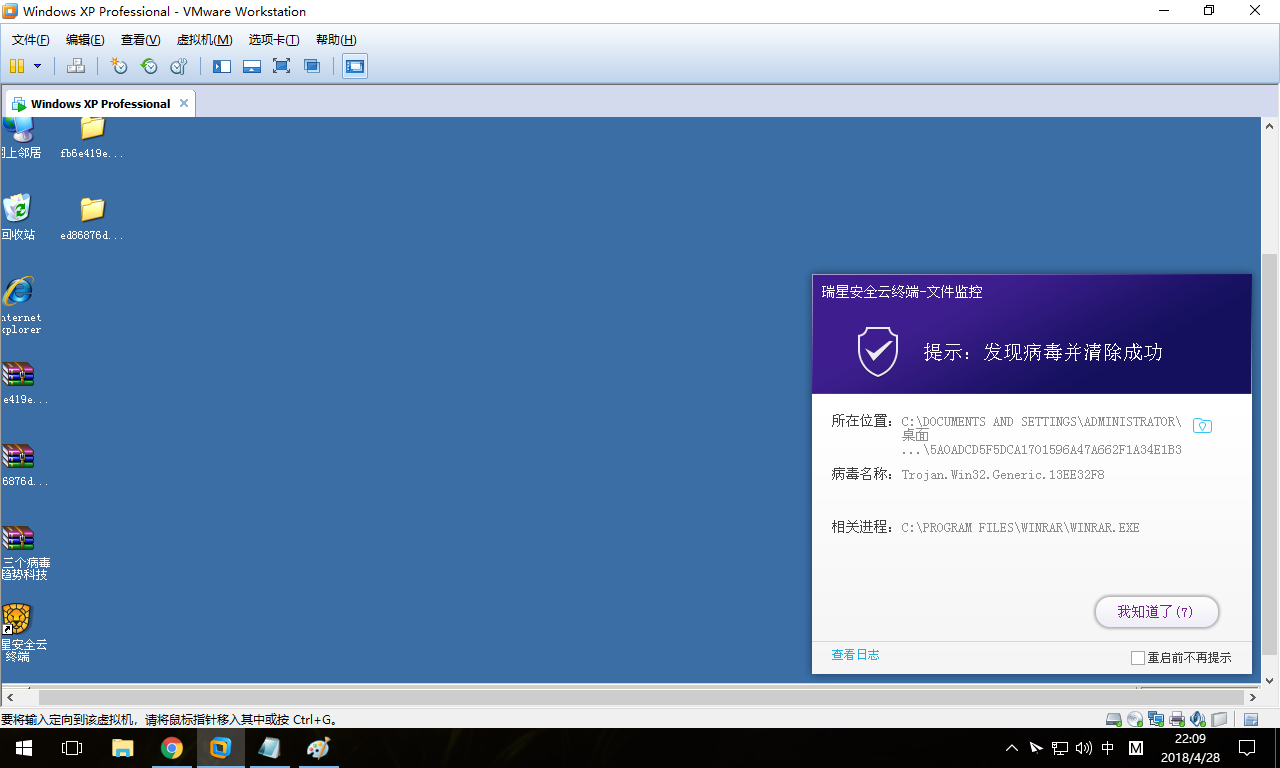The height and width of the screenshot is (768, 1280).
Task: Open the Windows Start menu
Action: tap(24, 748)
